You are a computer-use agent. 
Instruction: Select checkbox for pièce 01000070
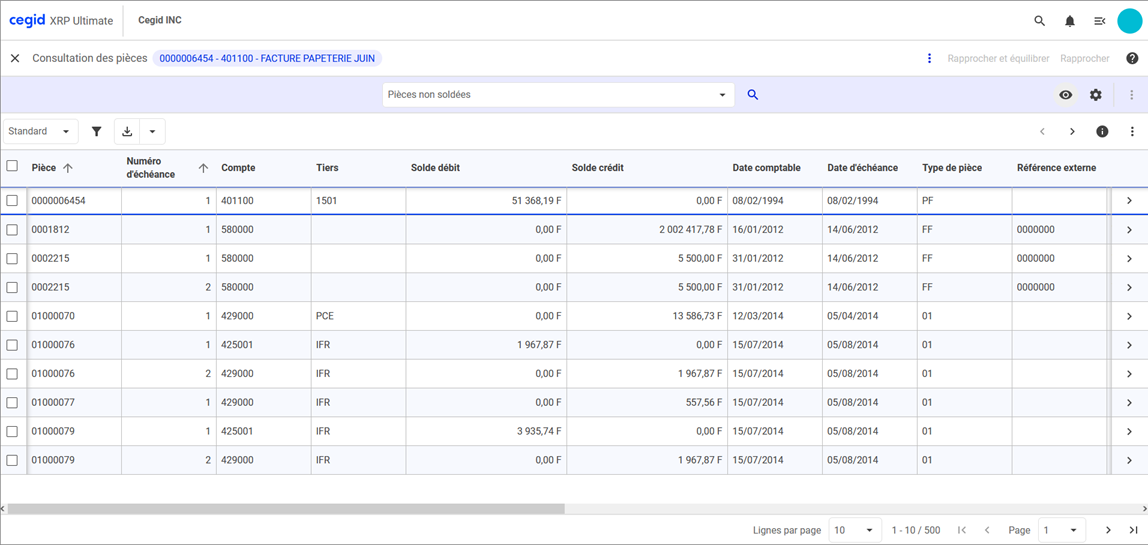[12, 316]
